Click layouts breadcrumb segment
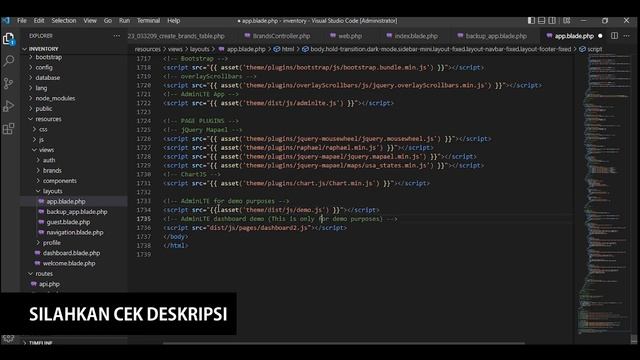Viewport: 640px width, 360px height. click(x=200, y=49)
